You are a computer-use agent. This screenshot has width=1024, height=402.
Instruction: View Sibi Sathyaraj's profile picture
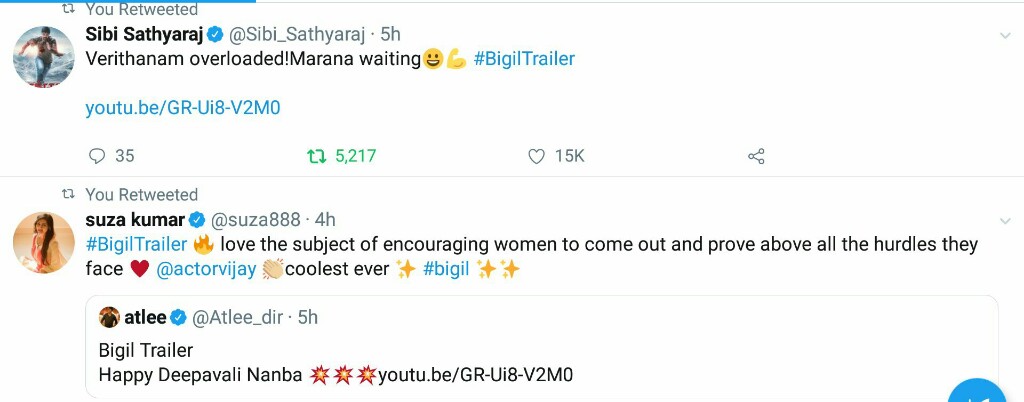coord(43,57)
